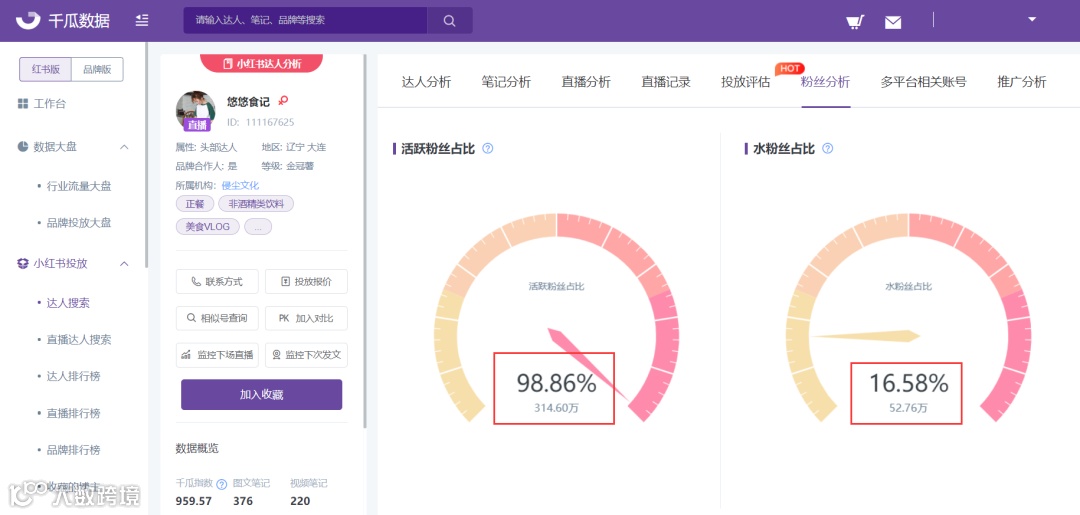Click help icon beside 水粉丝占比

(828, 149)
